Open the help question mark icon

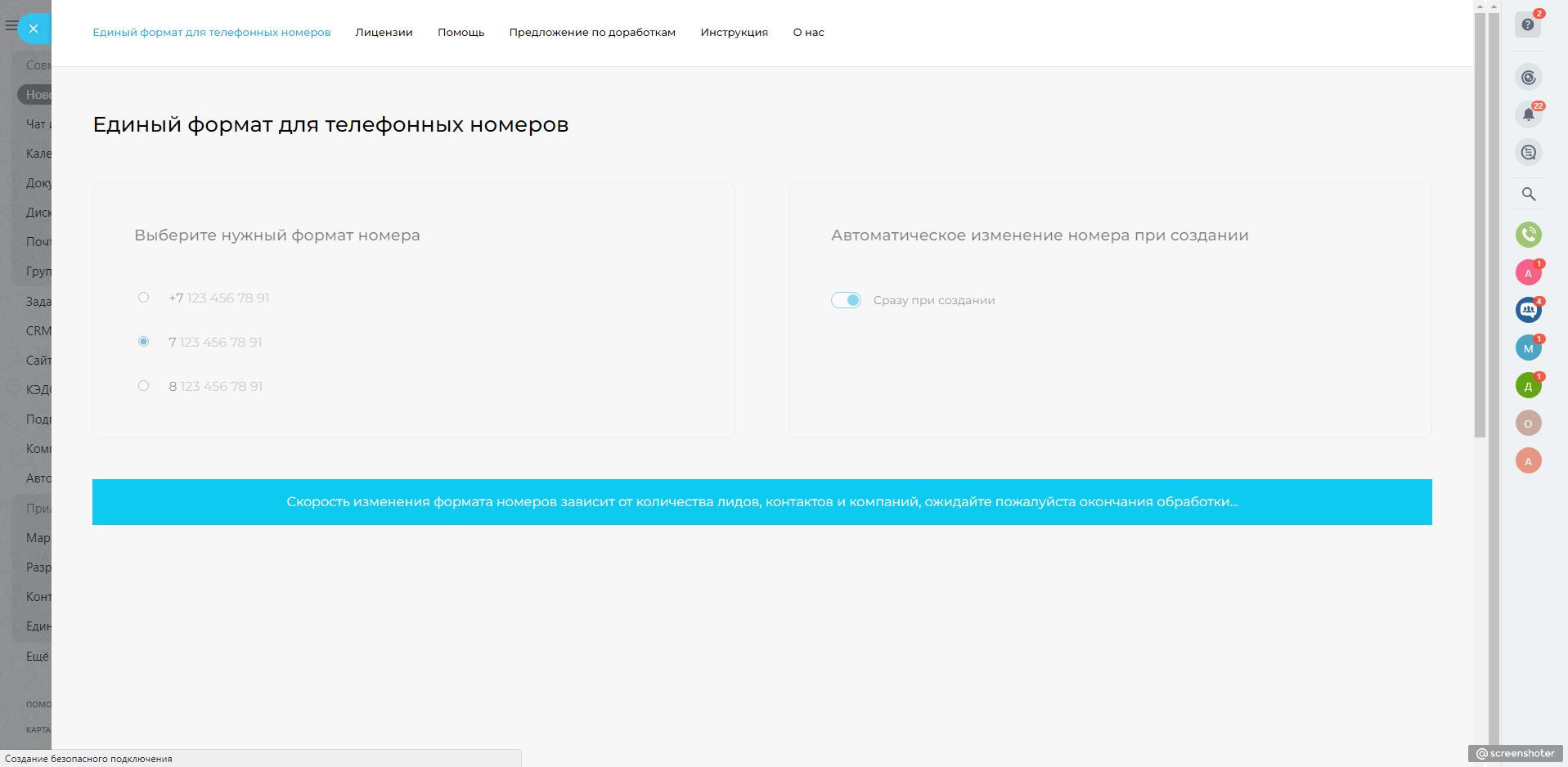click(x=1527, y=25)
